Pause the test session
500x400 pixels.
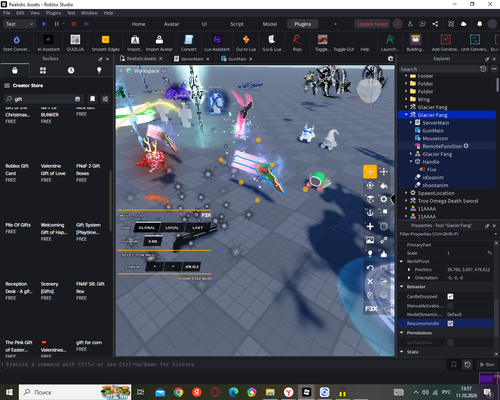point(57,24)
